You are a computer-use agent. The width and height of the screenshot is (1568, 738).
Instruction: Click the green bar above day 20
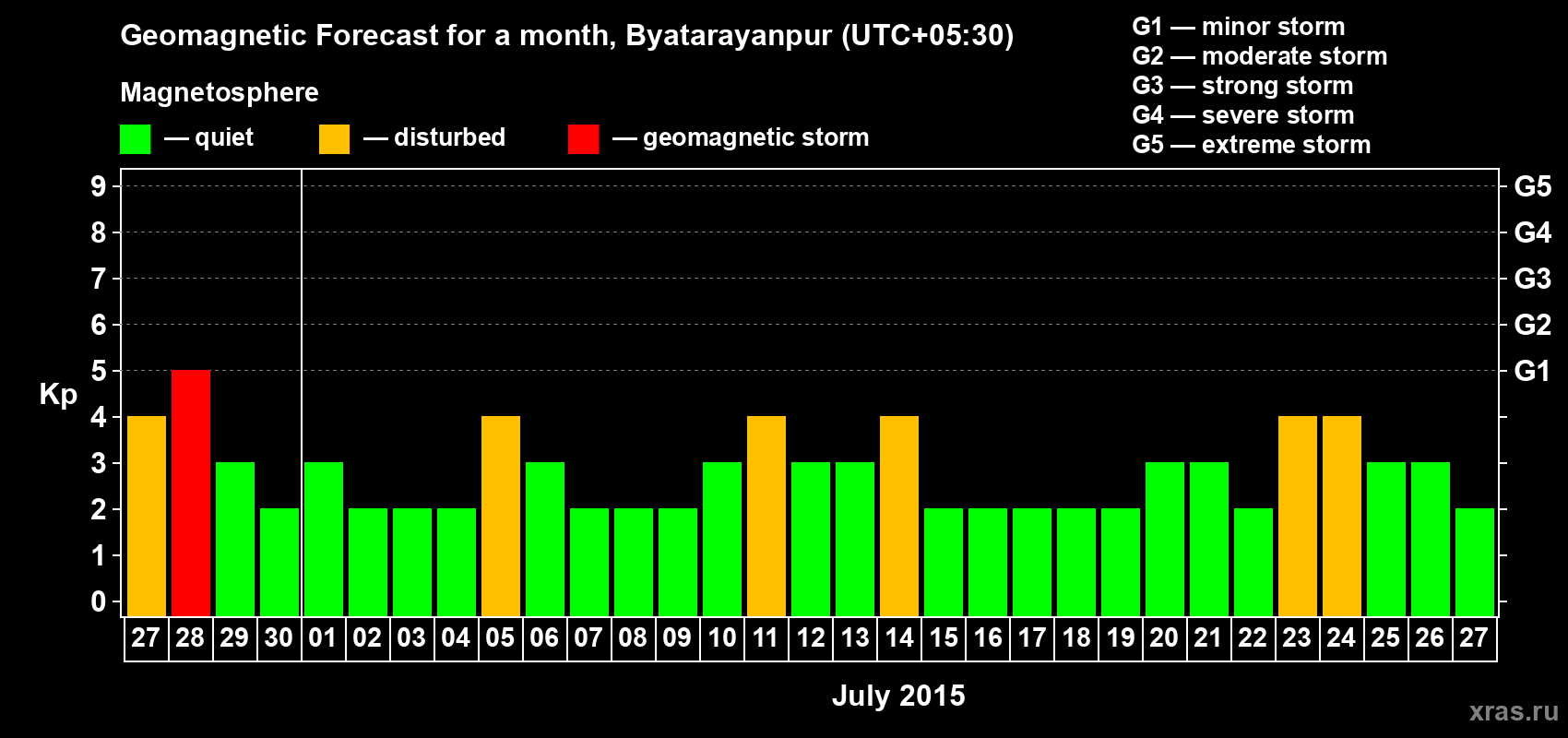coord(1165,540)
